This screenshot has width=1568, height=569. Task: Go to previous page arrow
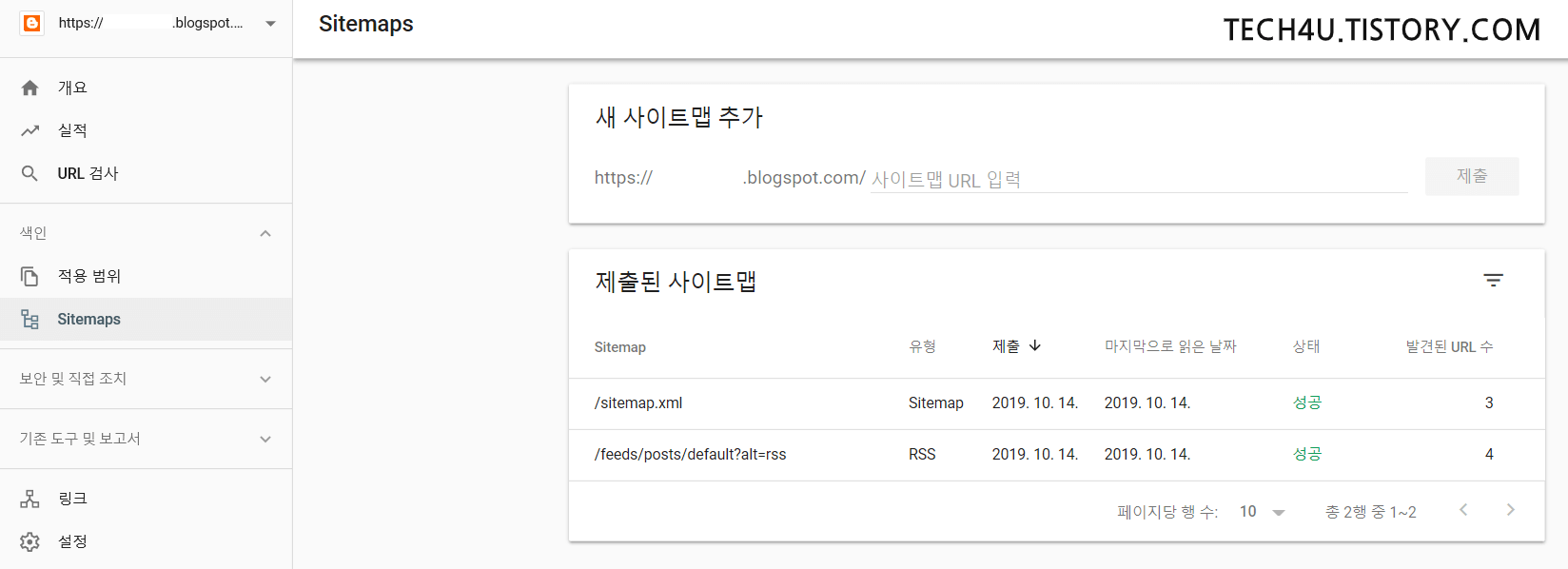[1463, 510]
